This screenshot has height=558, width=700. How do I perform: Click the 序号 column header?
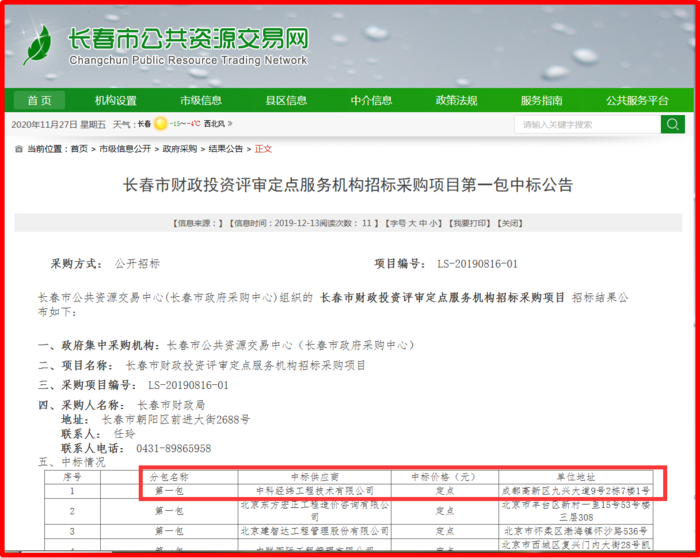click(x=72, y=477)
